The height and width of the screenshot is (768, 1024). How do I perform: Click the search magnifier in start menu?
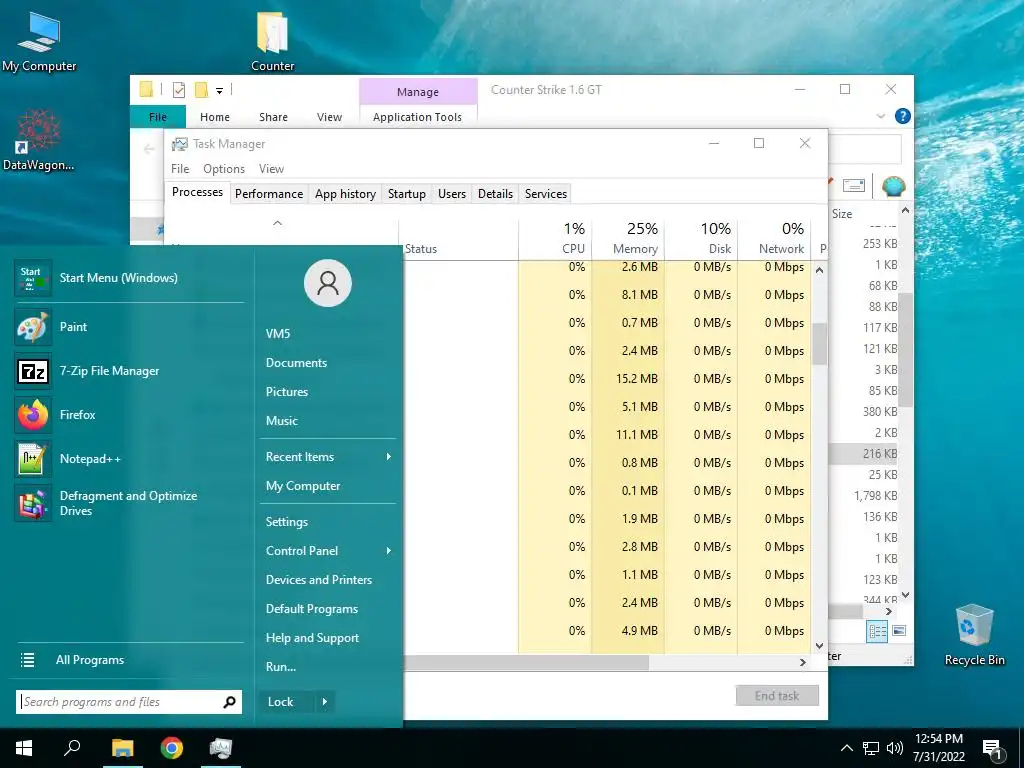pyautogui.click(x=229, y=702)
